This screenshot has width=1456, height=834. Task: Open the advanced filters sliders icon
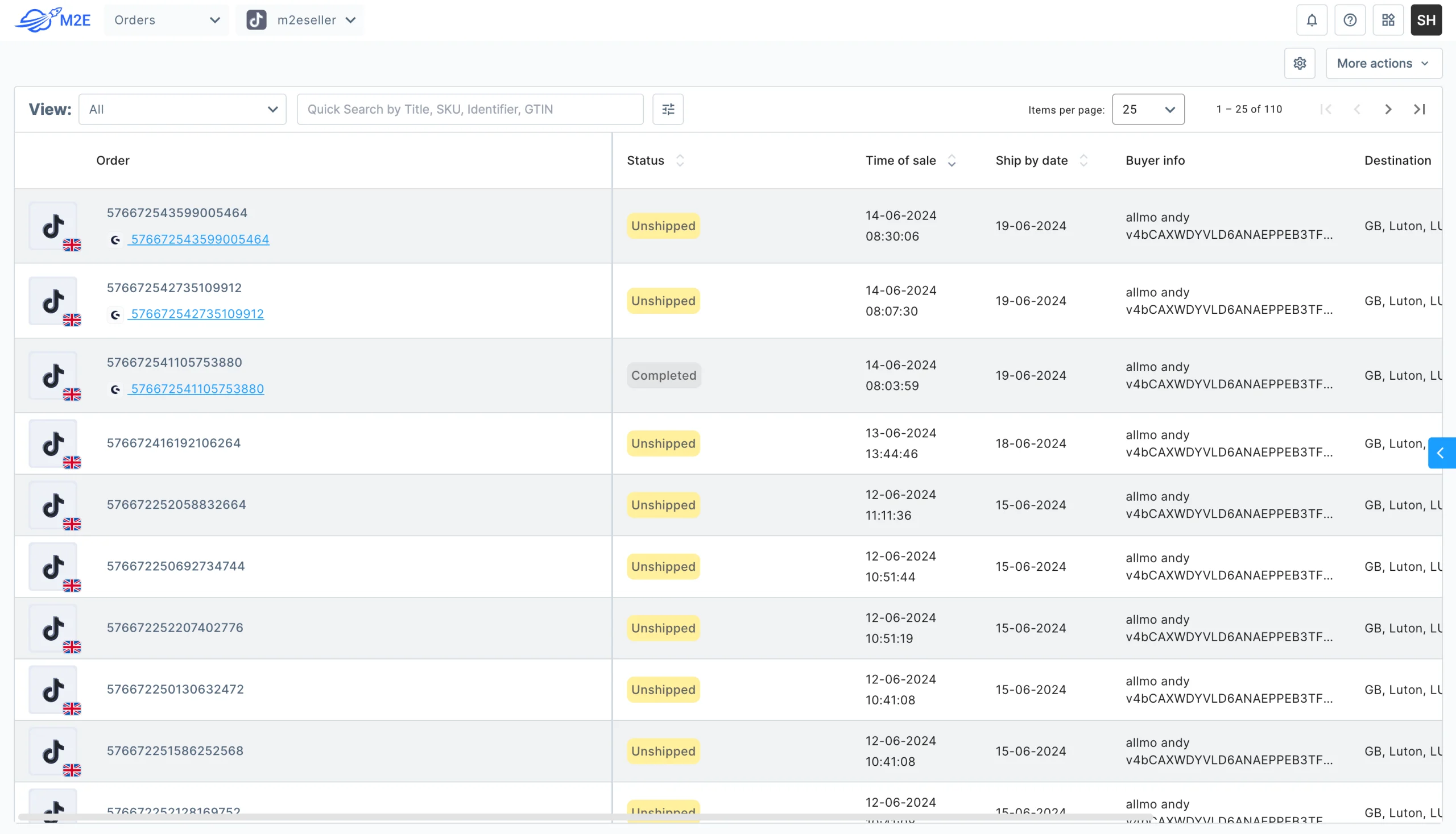coord(668,109)
